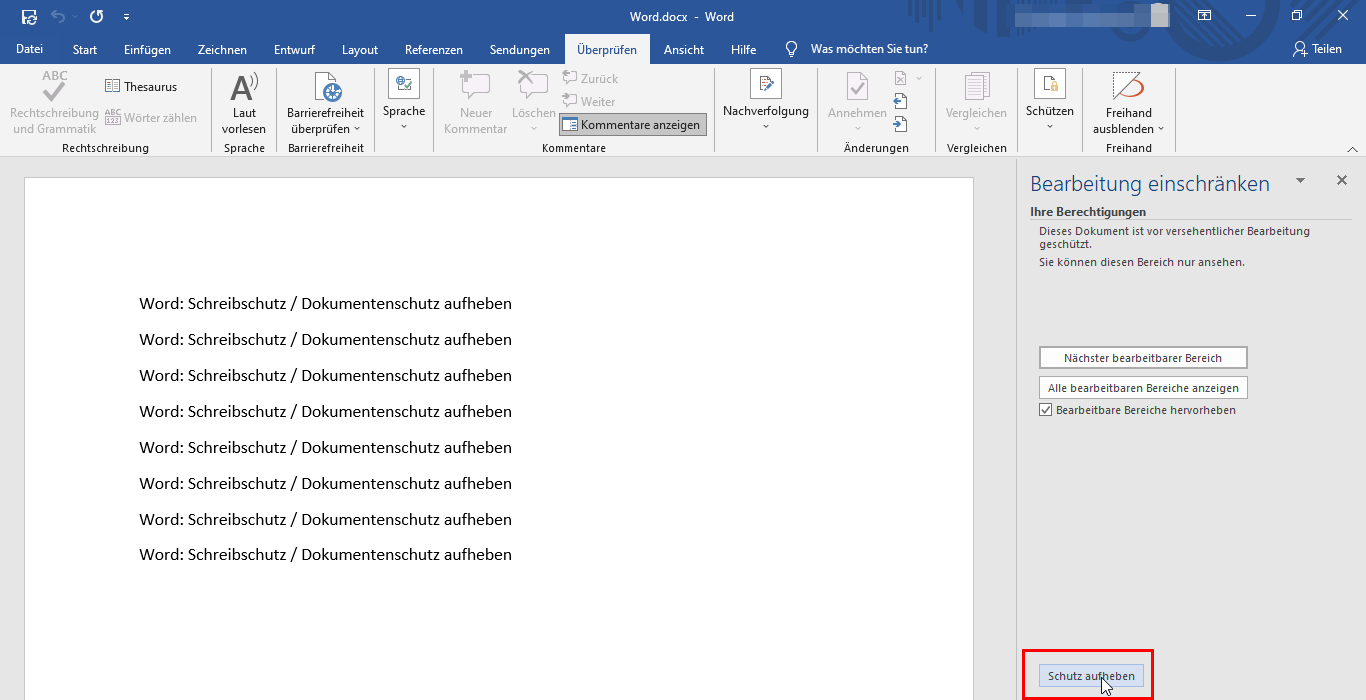Click the Barrierefreiheit überprüfen document icon
Viewport: 1366px width, 700px height.
pos(327,87)
